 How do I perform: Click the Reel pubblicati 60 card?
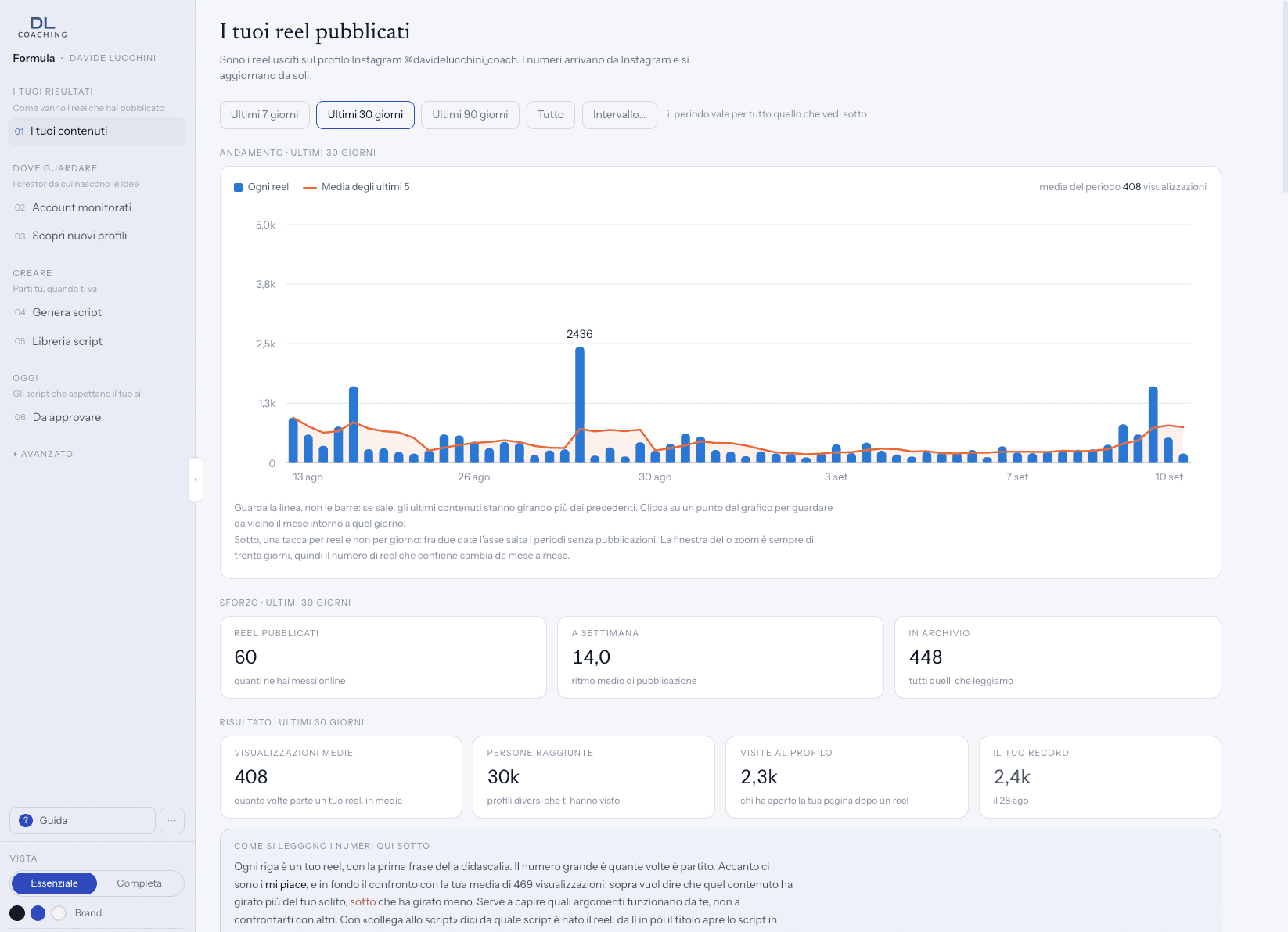(383, 657)
